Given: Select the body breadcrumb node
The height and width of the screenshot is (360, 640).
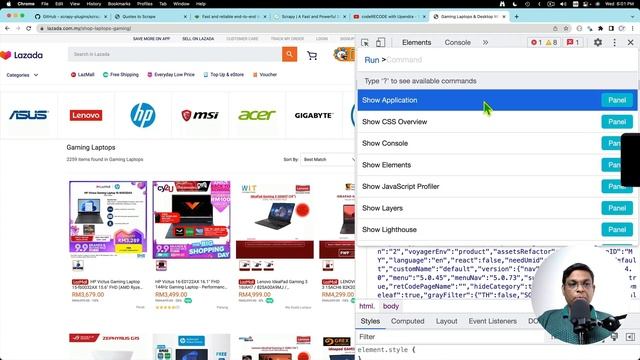Looking at the screenshot, I should [x=391, y=306].
